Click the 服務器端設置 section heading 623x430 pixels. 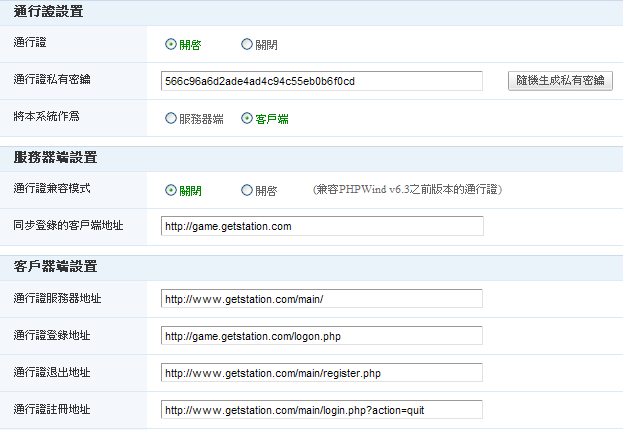point(55,157)
